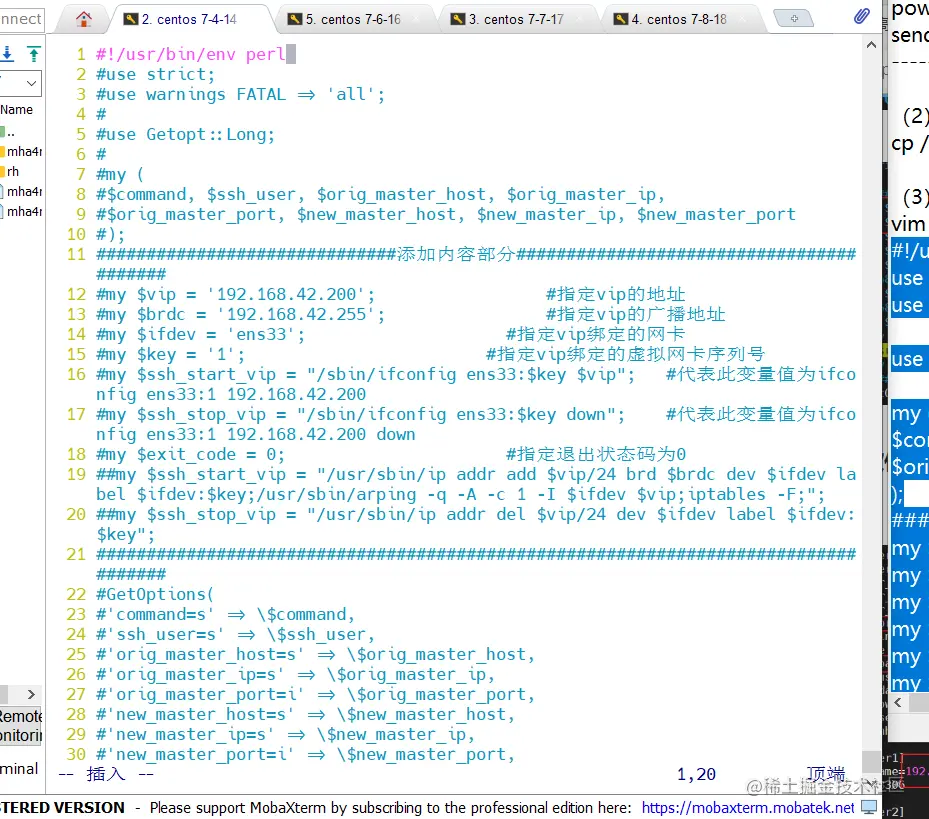Click the centos 7-6-16 tab icon

[x=294, y=20]
